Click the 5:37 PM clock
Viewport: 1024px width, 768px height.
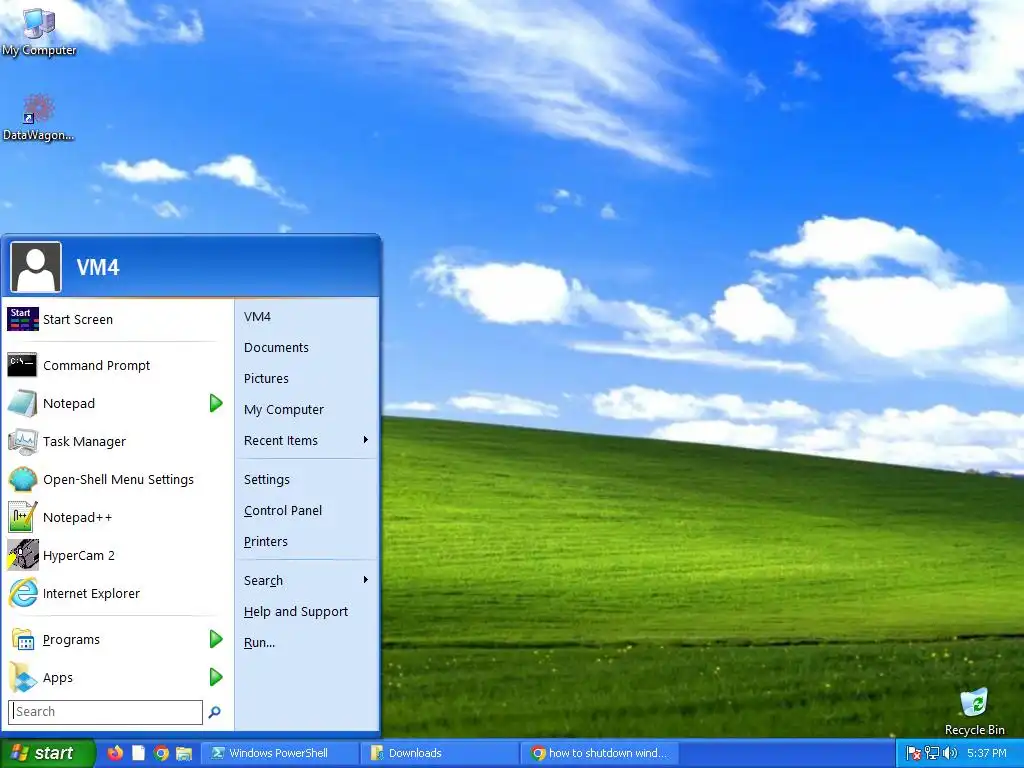[x=987, y=754]
